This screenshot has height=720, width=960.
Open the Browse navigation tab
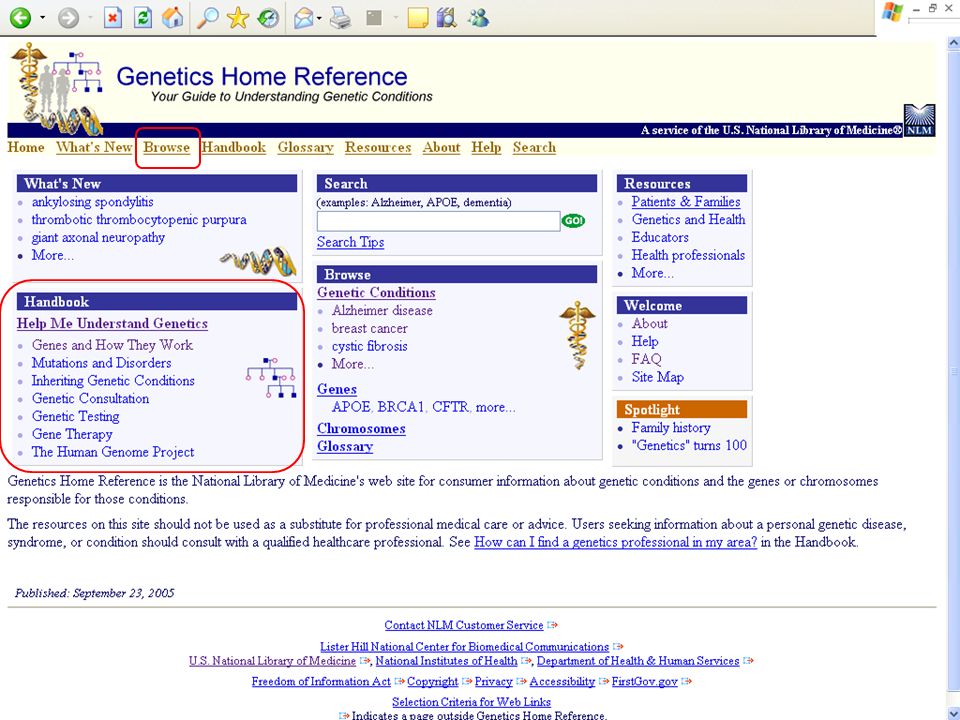point(167,148)
